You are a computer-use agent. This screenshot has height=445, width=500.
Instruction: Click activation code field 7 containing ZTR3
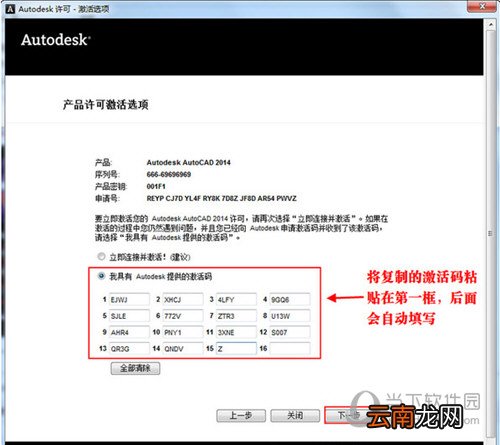pyautogui.click(x=236, y=316)
